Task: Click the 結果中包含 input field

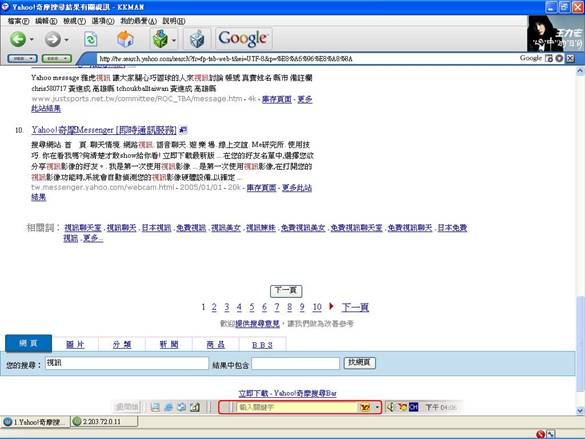Action: coord(295,363)
